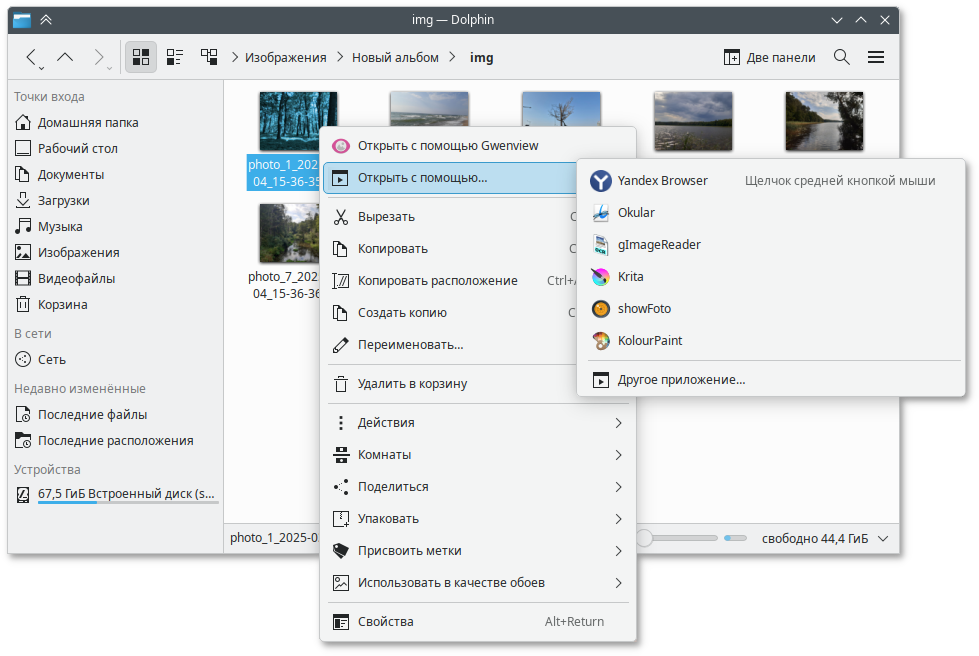Screen dimensions: 979x656
Task: Switch to details tree view mode
Action: click(x=209, y=57)
